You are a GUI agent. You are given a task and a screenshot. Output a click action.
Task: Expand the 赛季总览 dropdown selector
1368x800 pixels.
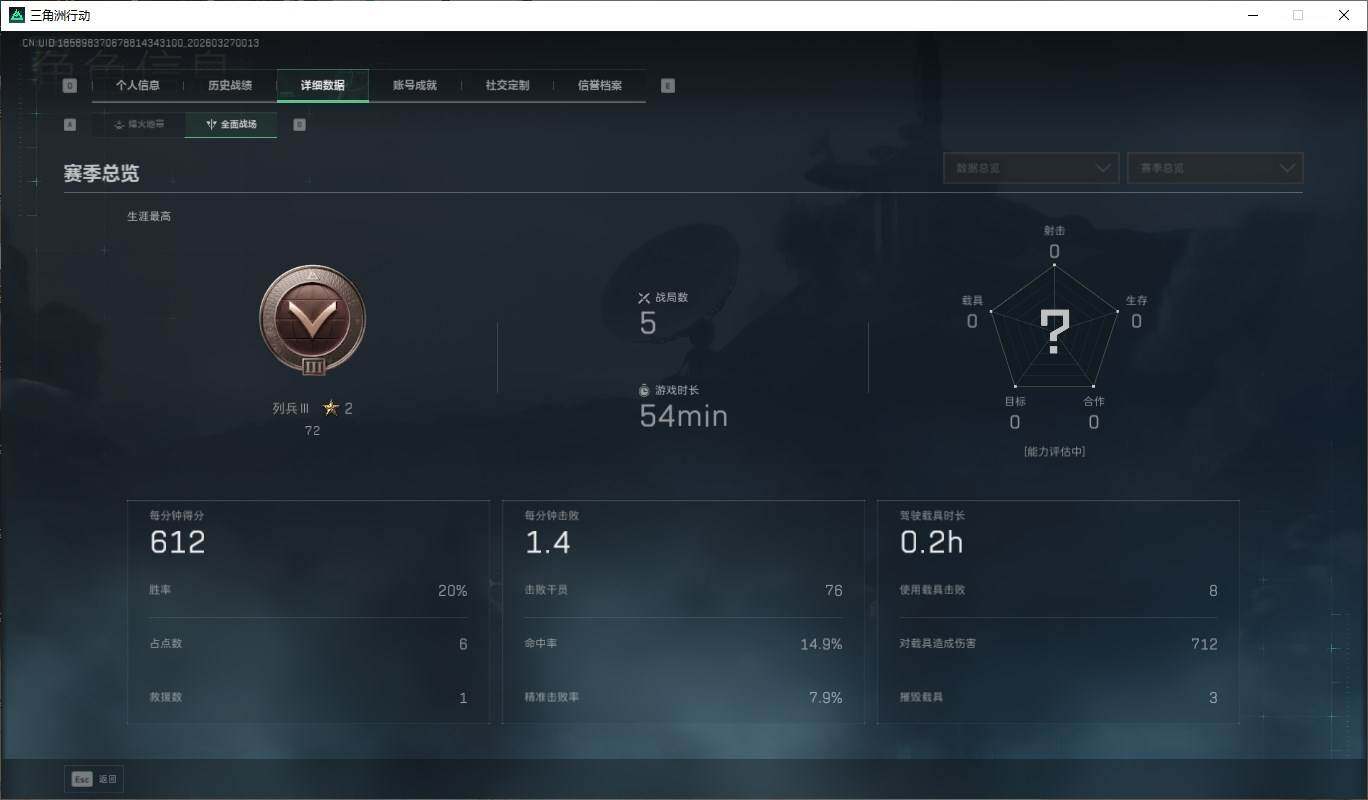click(1215, 168)
